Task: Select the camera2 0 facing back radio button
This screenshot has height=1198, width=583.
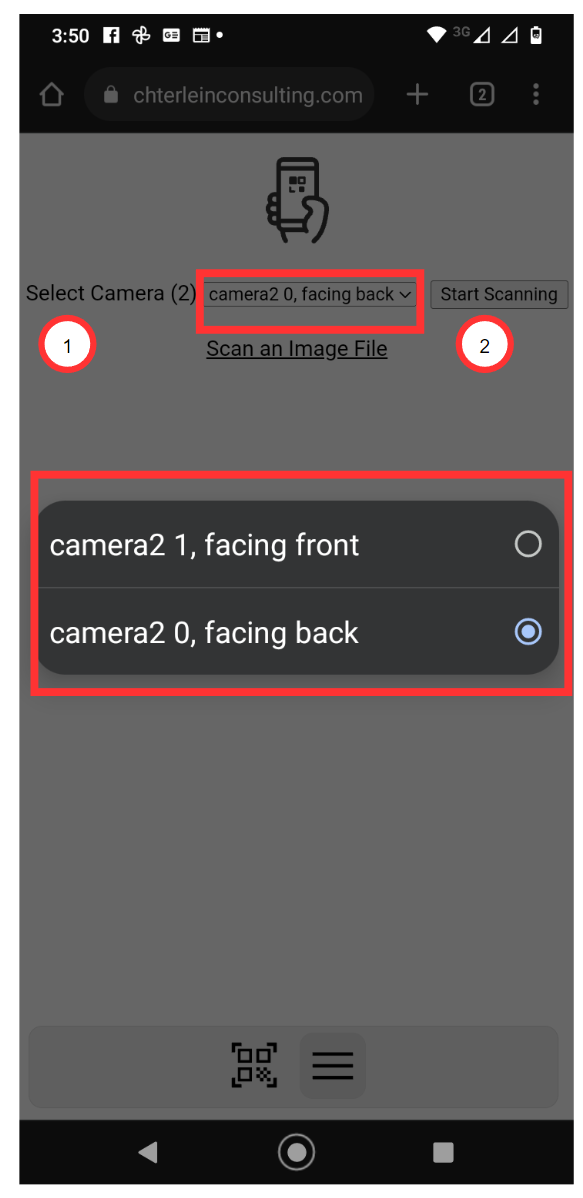Action: pyautogui.click(x=528, y=632)
